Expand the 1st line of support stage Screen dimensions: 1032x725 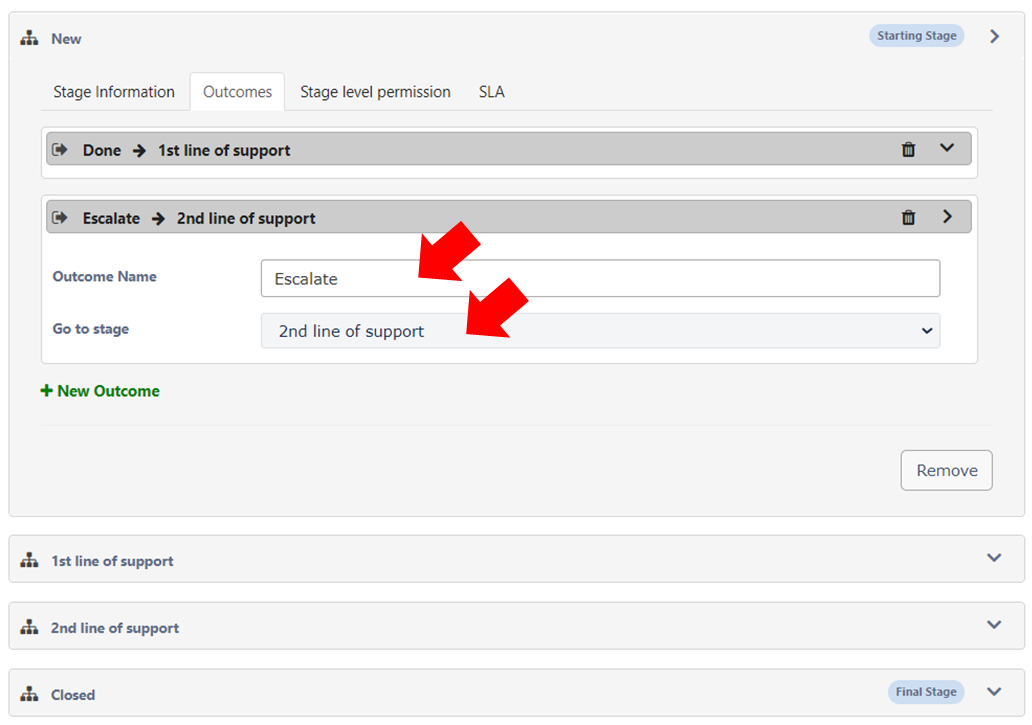pyautogui.click(x=994, y=558)
